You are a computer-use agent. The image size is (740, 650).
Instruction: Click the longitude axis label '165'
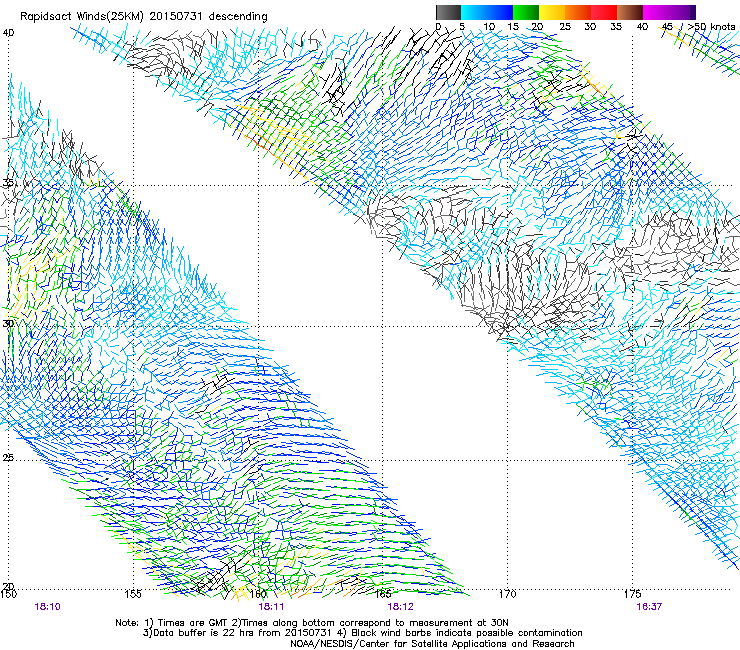tap(383, 594)
